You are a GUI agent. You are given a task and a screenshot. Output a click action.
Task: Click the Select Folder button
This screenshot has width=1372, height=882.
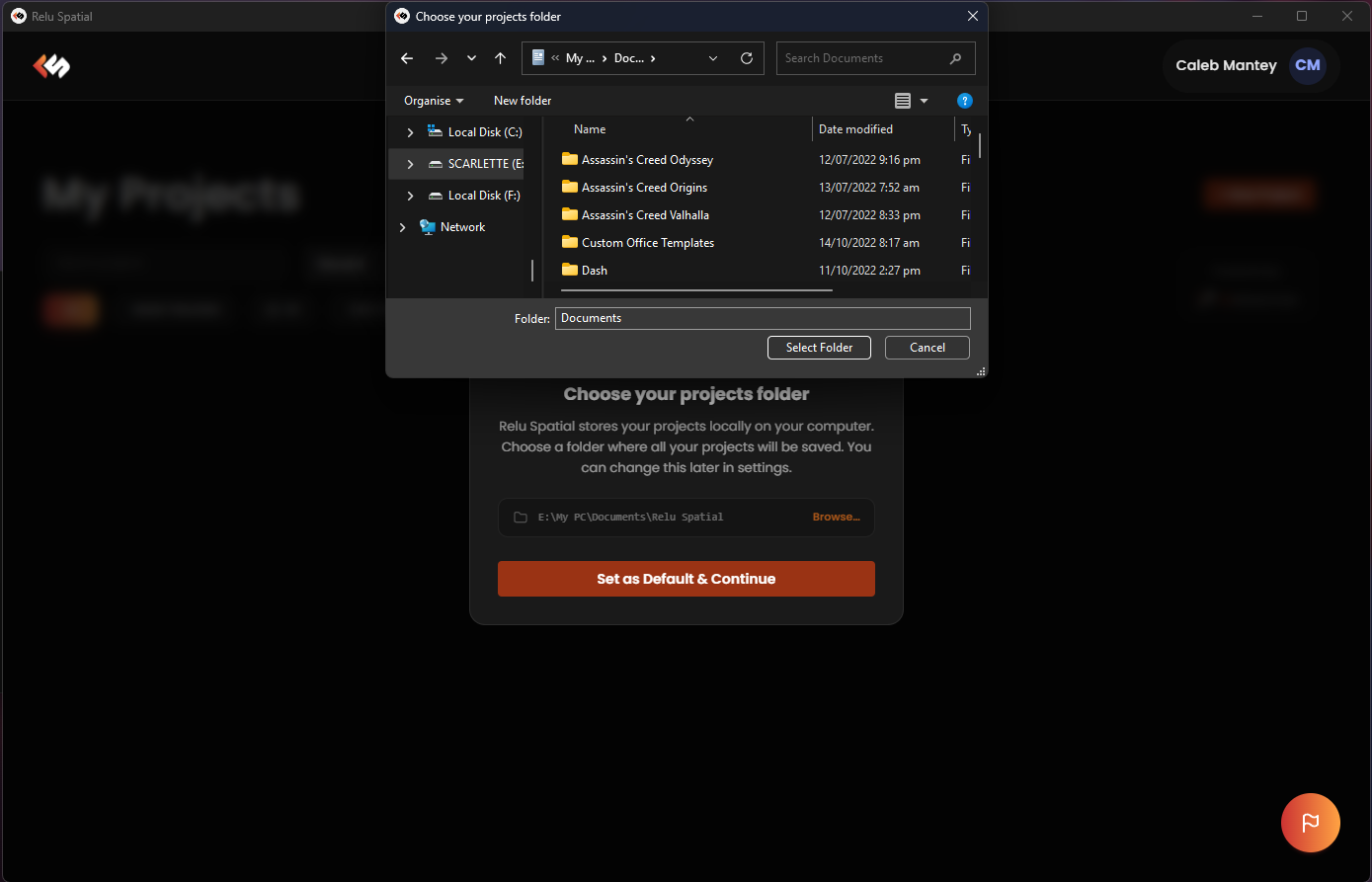coord(819,348)
